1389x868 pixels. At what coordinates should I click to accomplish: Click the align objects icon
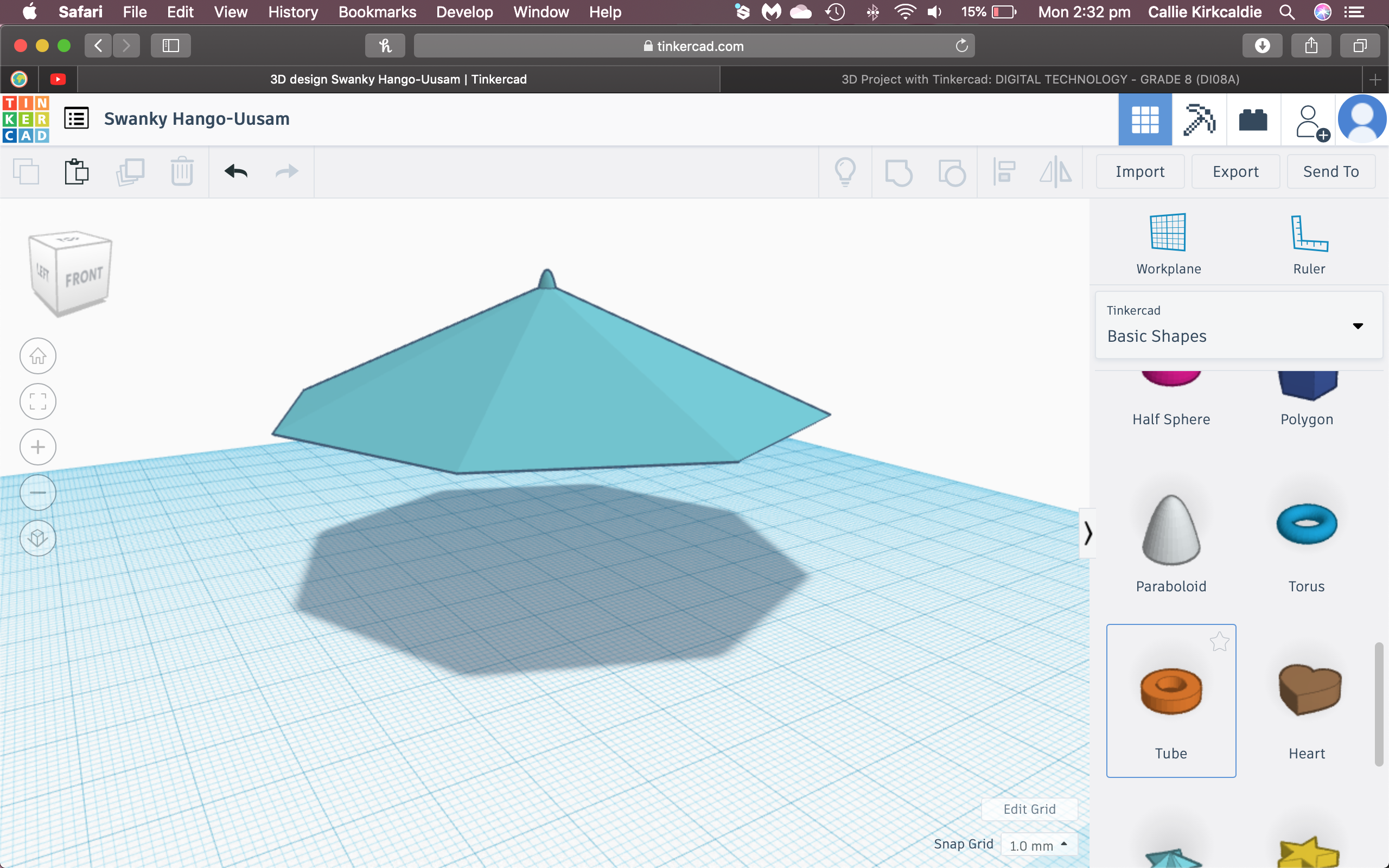[x=1004, y=172]
